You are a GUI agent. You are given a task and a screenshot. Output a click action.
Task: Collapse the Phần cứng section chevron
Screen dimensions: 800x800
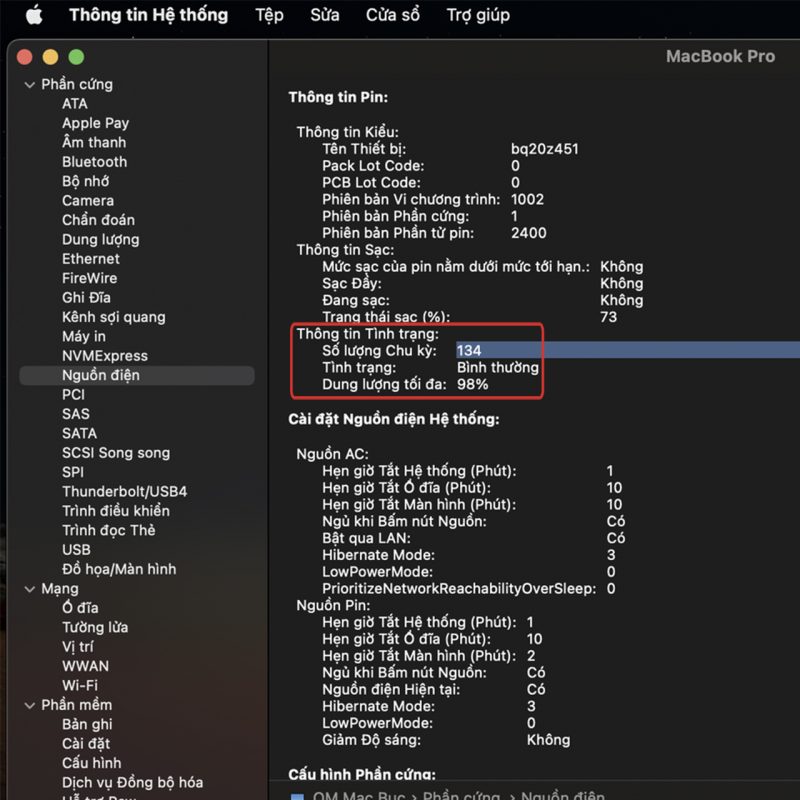pos(29,85)
